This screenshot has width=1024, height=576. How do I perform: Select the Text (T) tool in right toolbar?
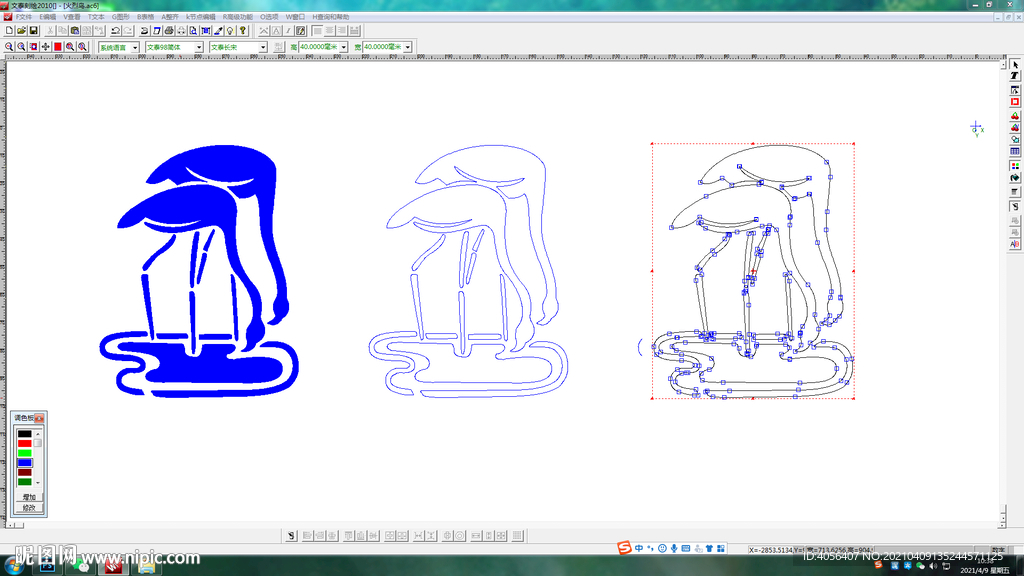point(1015,77)
